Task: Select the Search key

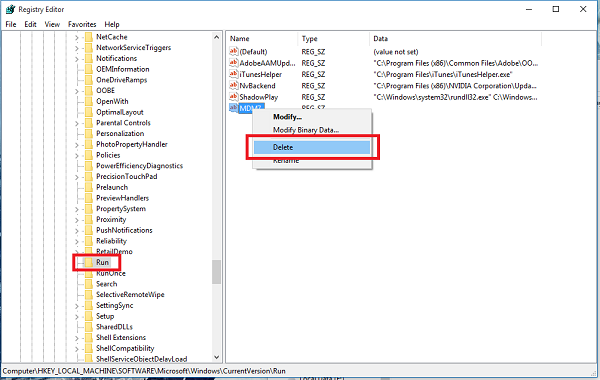Action: coord(106,284)
